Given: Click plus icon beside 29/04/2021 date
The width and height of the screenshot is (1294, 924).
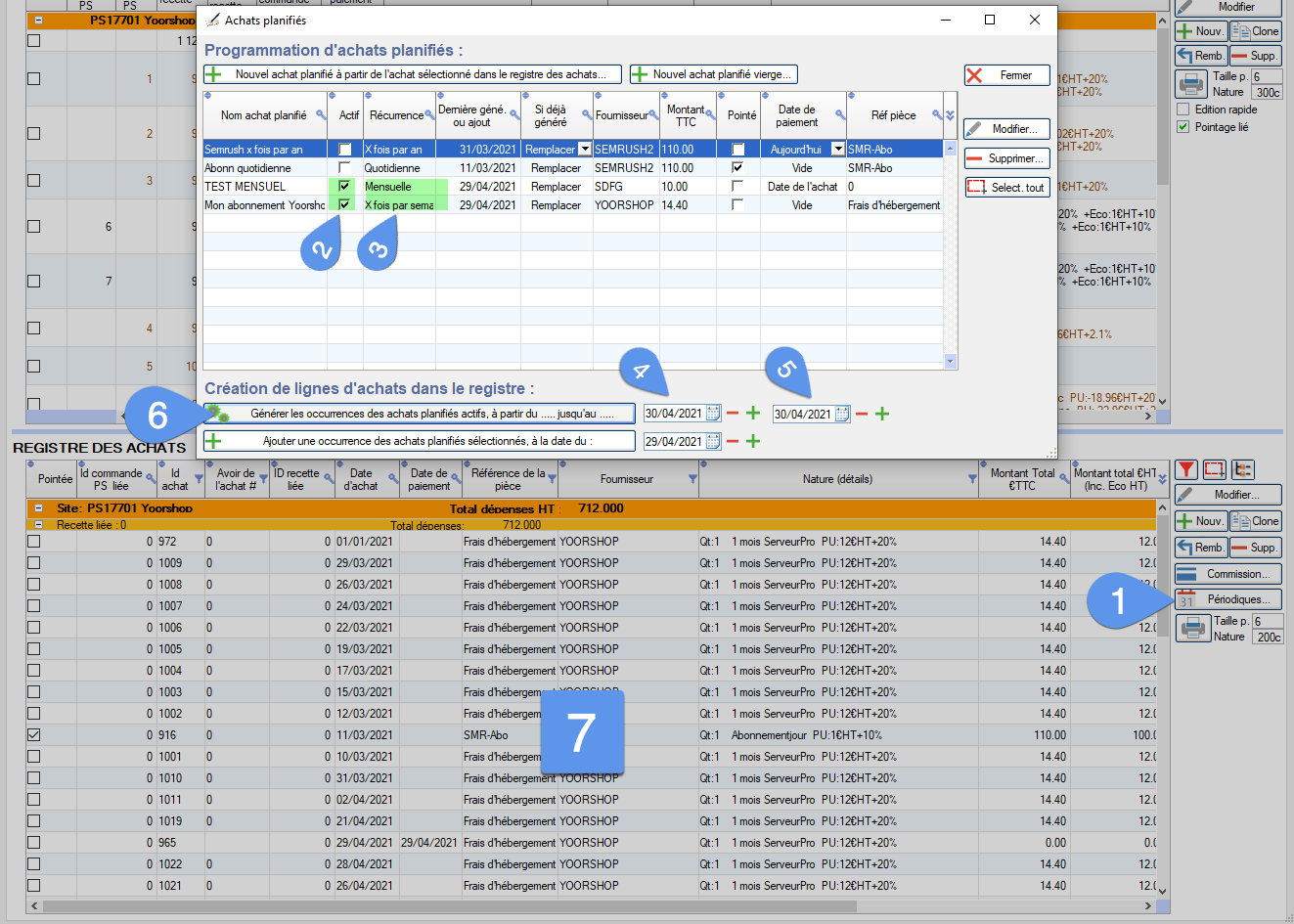Looking at the screenshot, I should tap(753, 441).
